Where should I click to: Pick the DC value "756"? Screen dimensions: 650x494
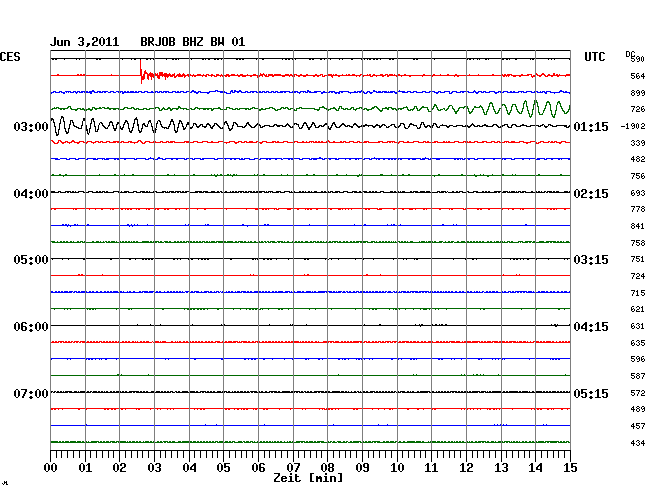pos(638,176)
